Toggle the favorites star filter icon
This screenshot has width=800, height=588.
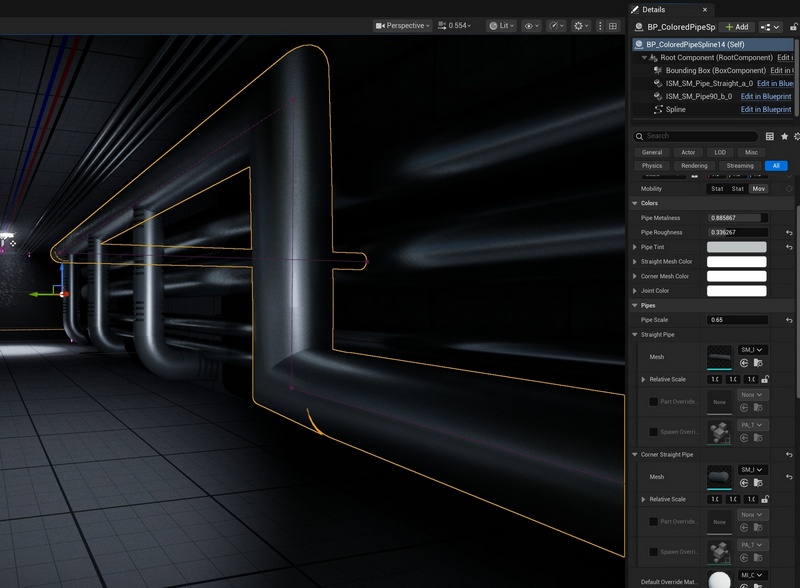click(784, 136)
